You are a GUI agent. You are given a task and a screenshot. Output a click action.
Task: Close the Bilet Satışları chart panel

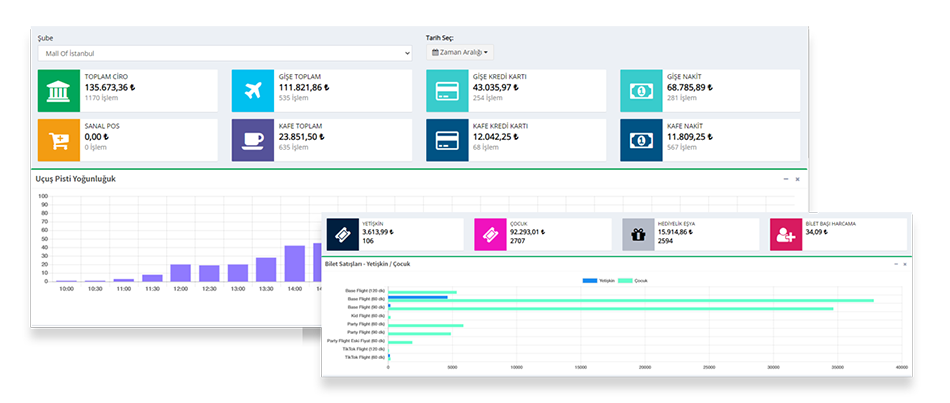[905, 264]
